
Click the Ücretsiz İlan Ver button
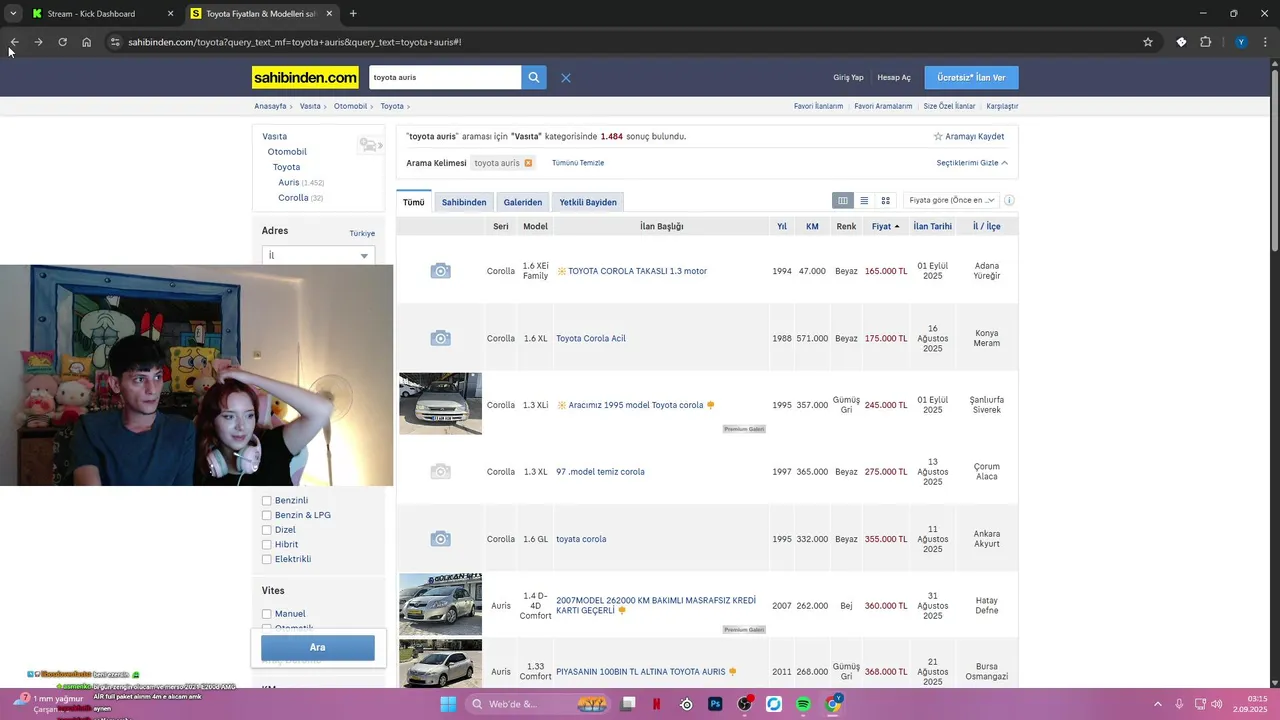(971, 77)
